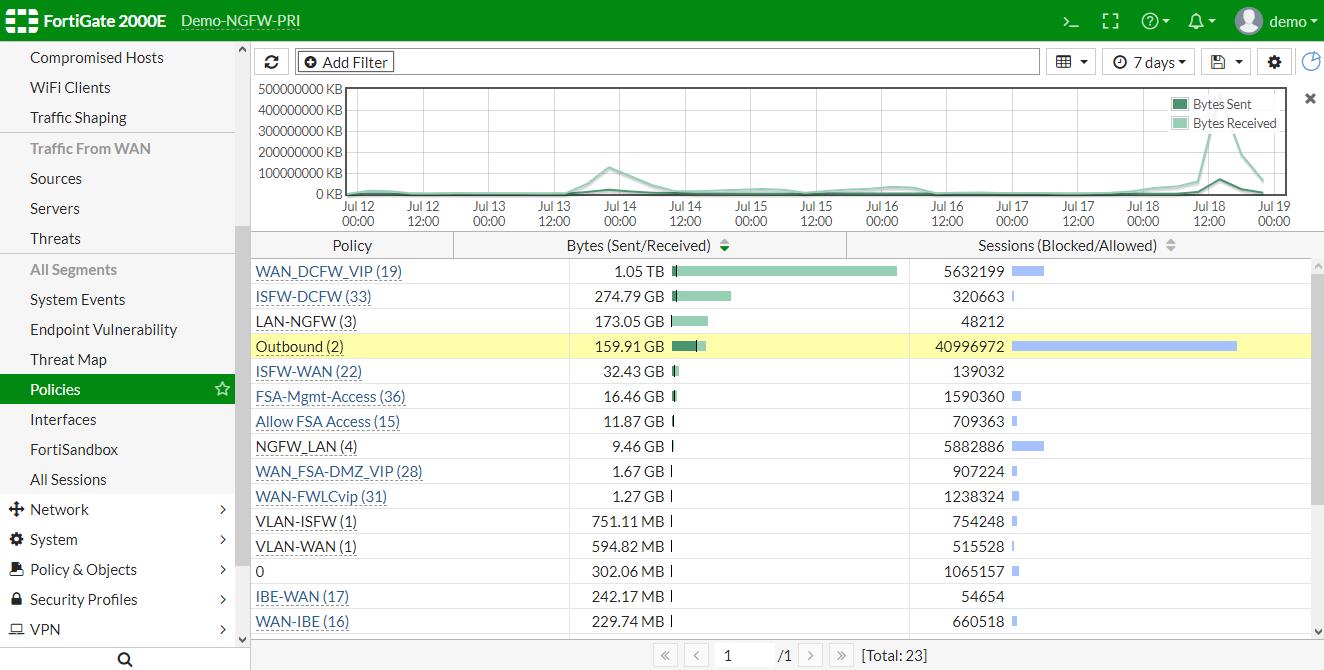Open Traffic Shaping menu item
This screenshot has height=670, width=1324.
pos(78,117)
